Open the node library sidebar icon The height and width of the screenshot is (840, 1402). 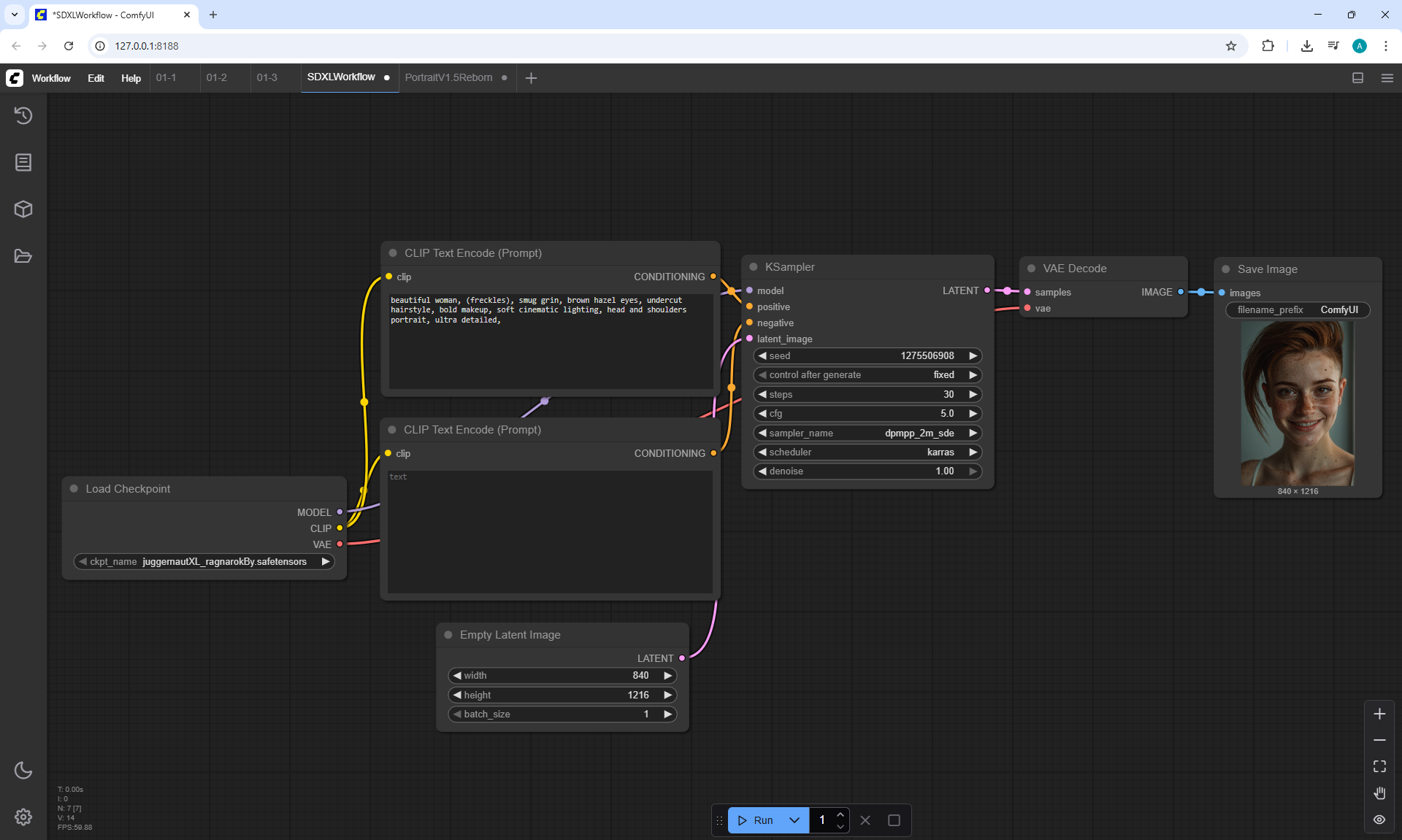[x=23, y=162]
